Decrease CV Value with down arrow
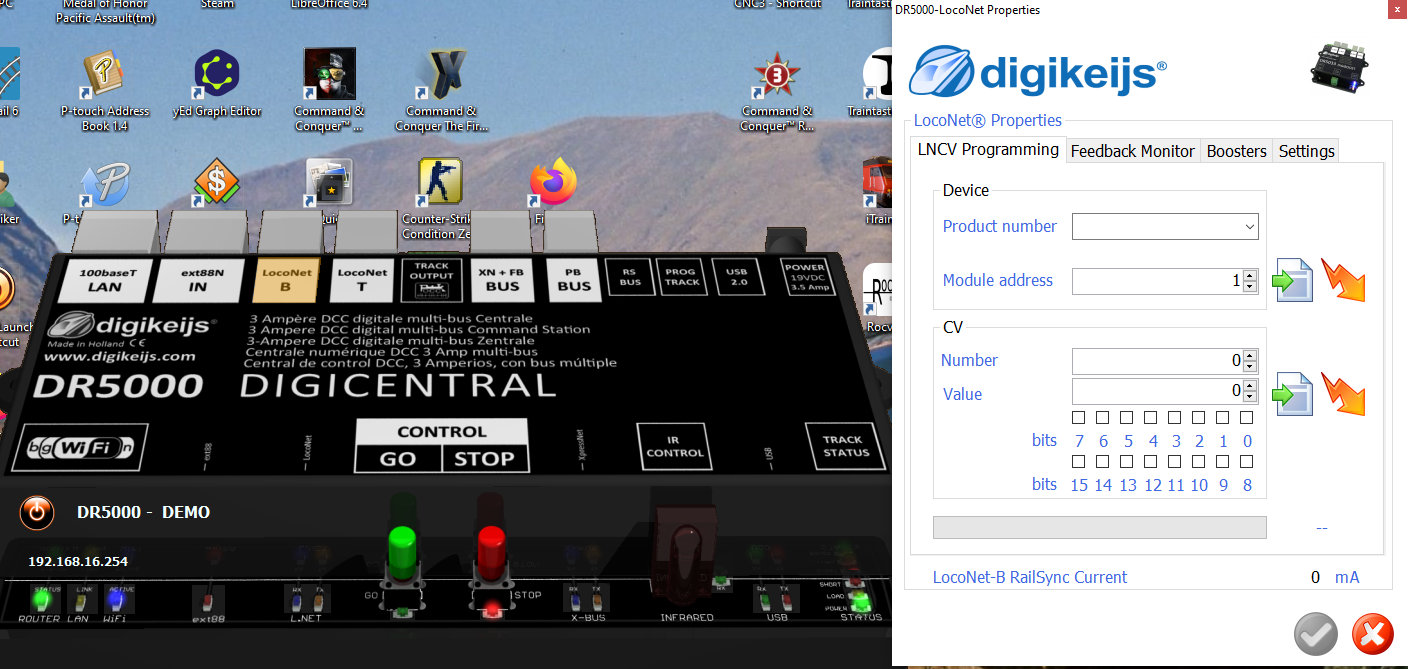1408x669 pixels. (1250, 397)
